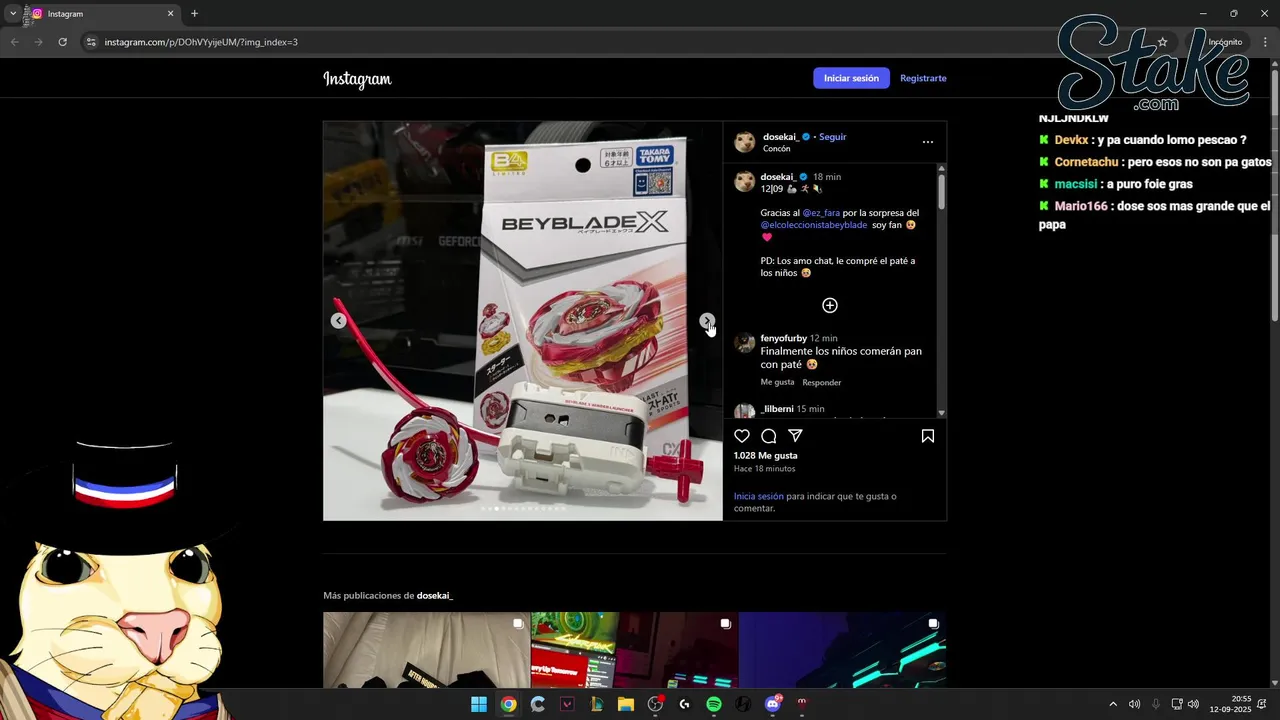Open the _lilberni username link
Image resolution: width=1280 pixels, height=720 pixels.
click(x=777, y=409)
